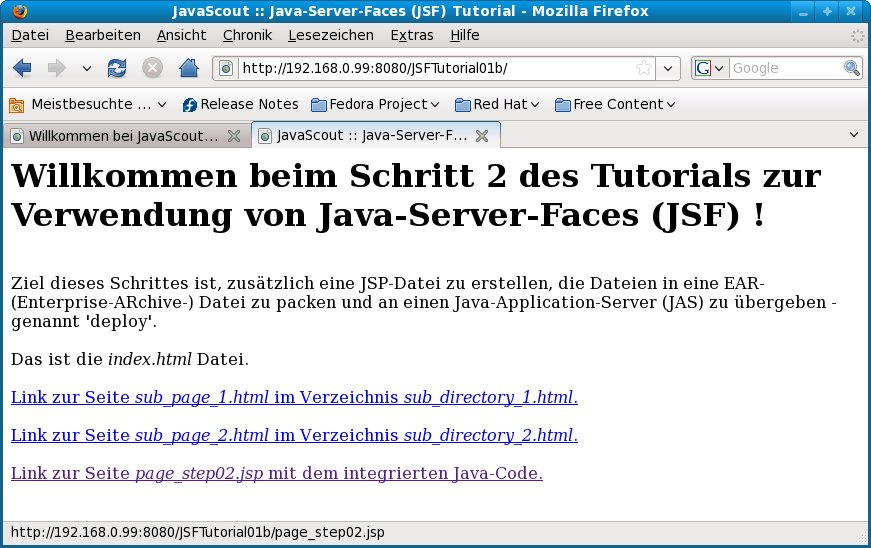Screen dimensions: 871x548
Task: Open the Chronik menu
Action: tap(247, 35)
